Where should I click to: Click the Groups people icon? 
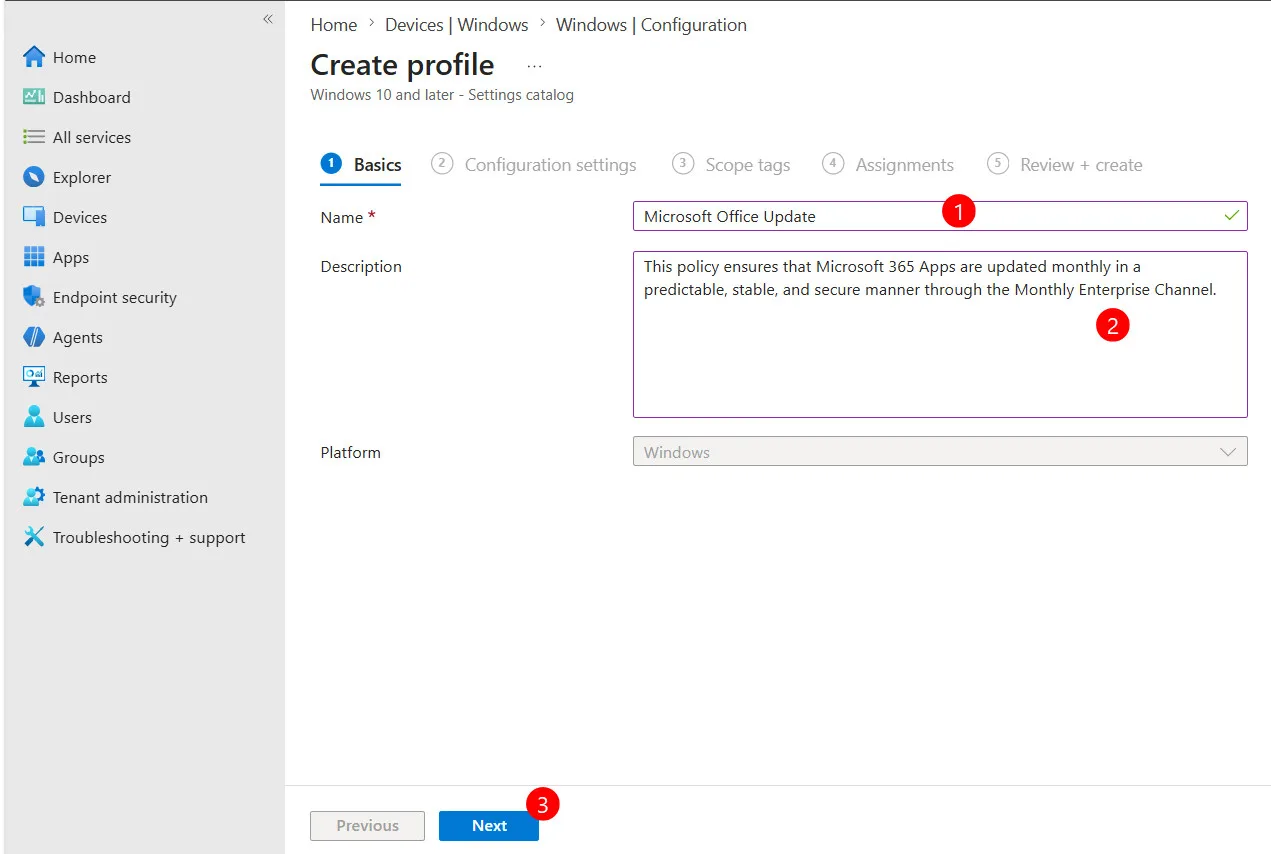tap(34, 457)
